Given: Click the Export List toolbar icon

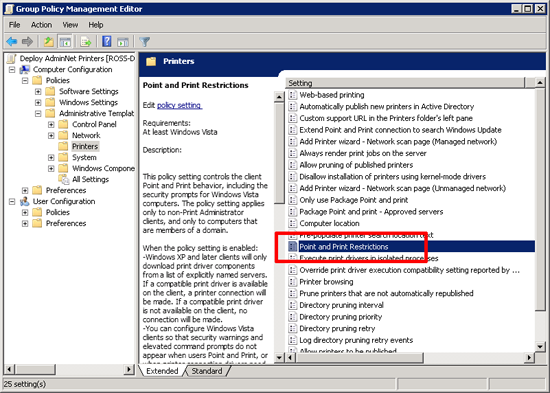Looking at the screenshot, I should click(x=86, y=42).
